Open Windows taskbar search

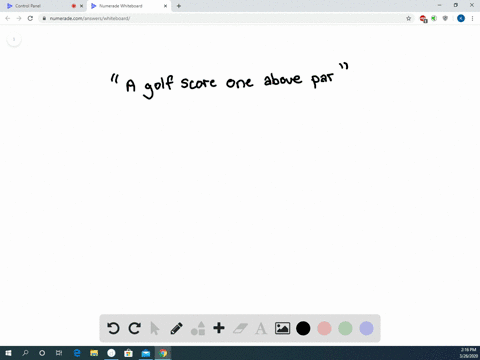25,353
